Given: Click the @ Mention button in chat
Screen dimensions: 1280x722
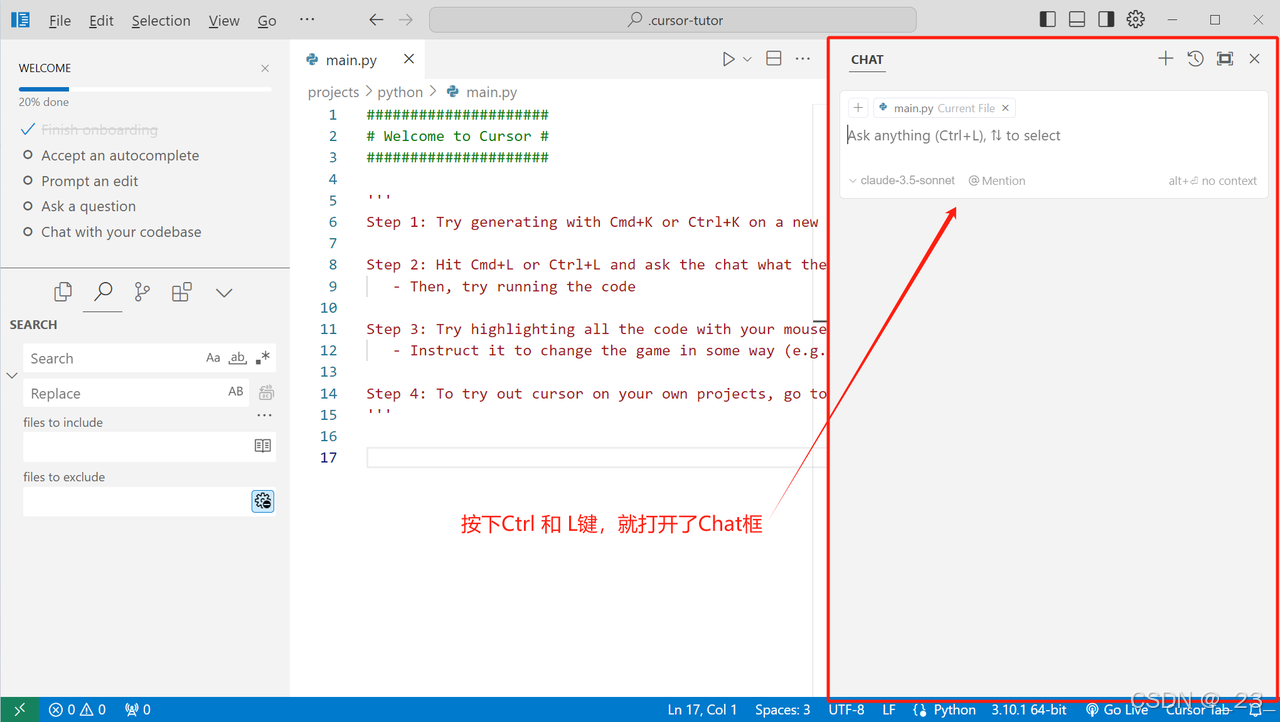Looking at the screenshot, I should click(997, 181).
